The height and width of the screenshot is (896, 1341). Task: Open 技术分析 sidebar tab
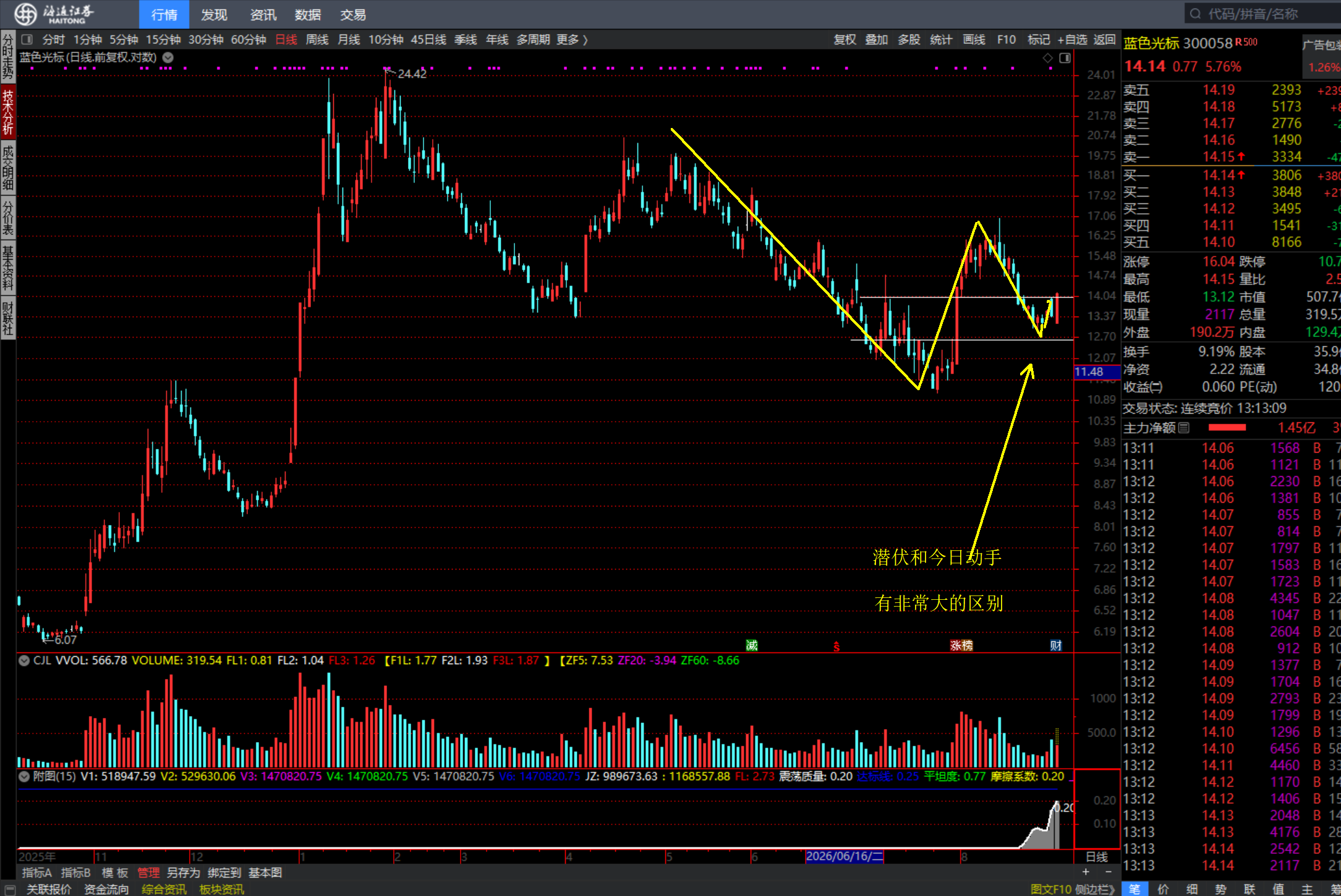tap(8, 112)
